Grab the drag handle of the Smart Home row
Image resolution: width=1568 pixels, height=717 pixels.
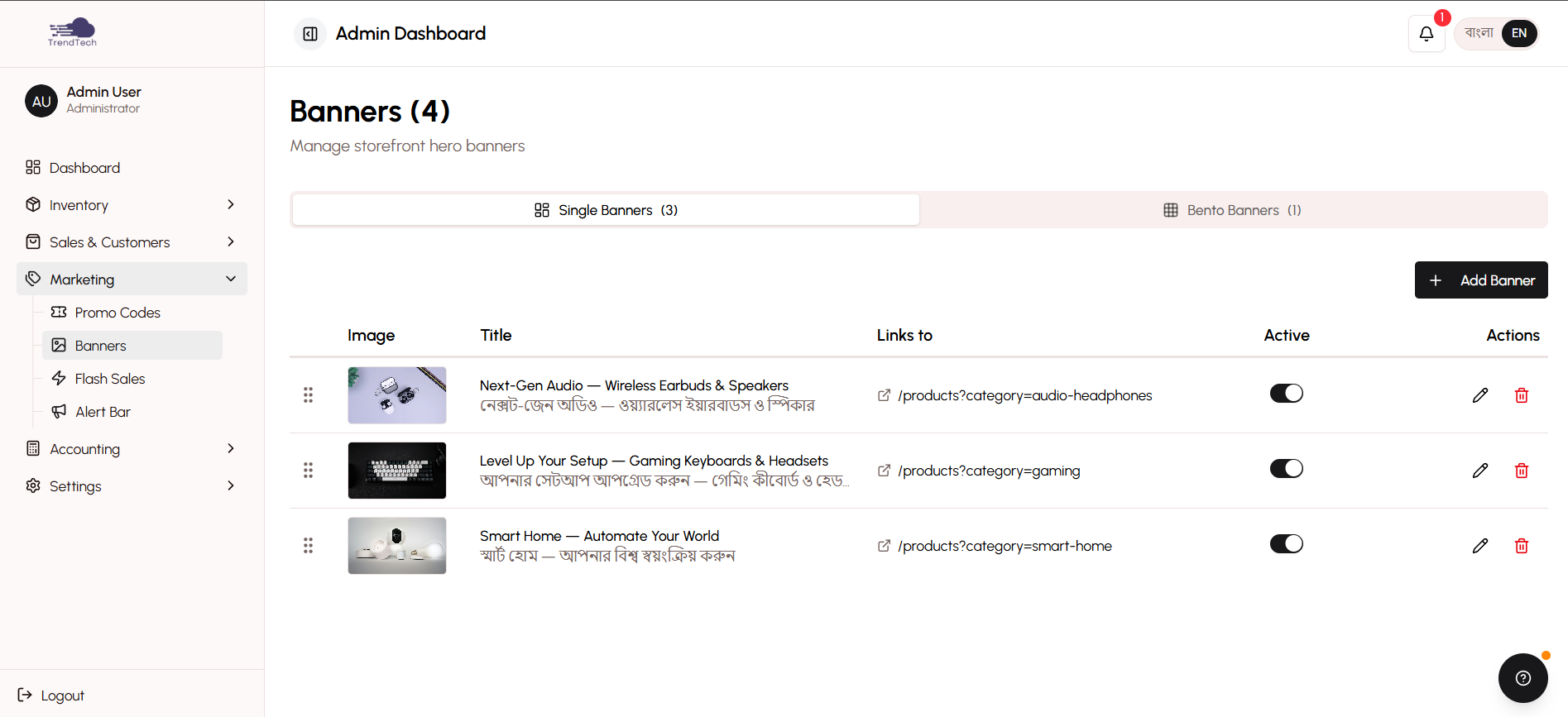308,546
